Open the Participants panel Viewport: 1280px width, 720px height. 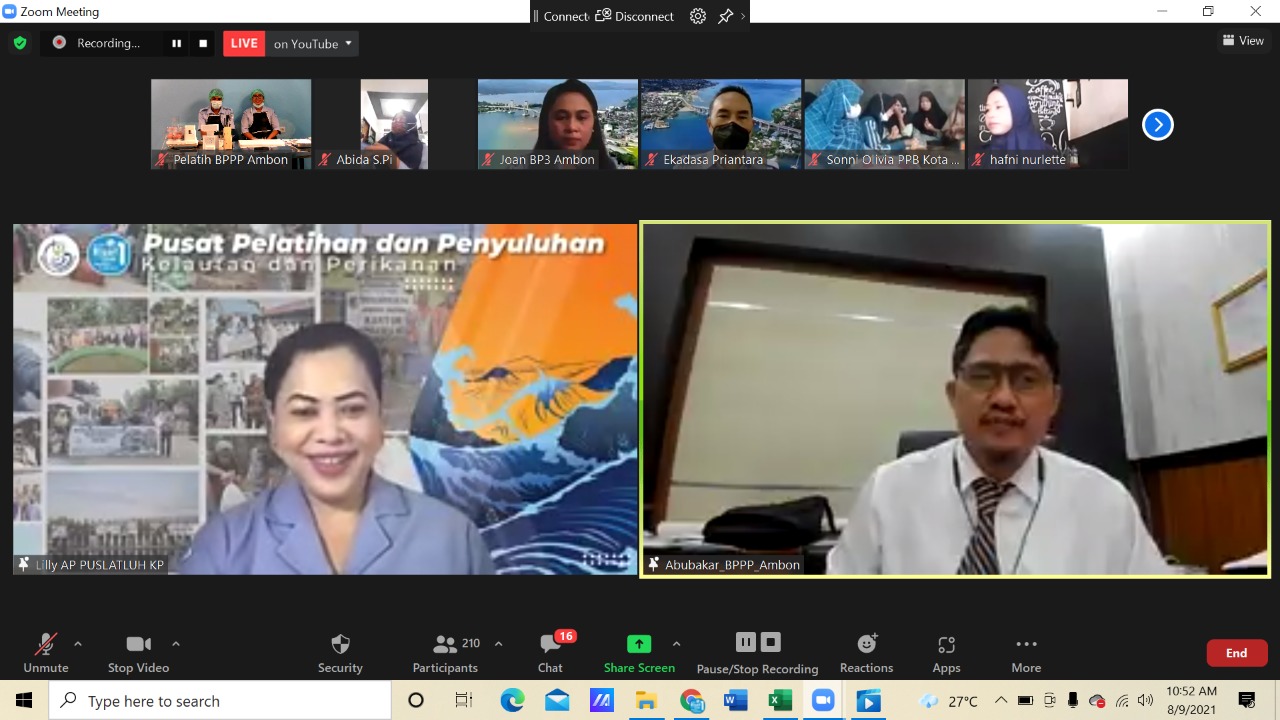tap(447, 653)
